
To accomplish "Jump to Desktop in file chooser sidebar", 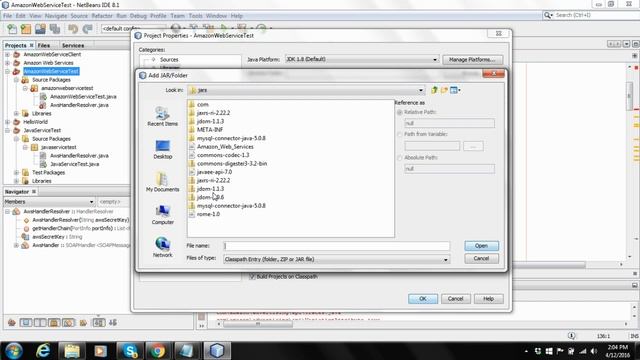I will click(162, 149).
